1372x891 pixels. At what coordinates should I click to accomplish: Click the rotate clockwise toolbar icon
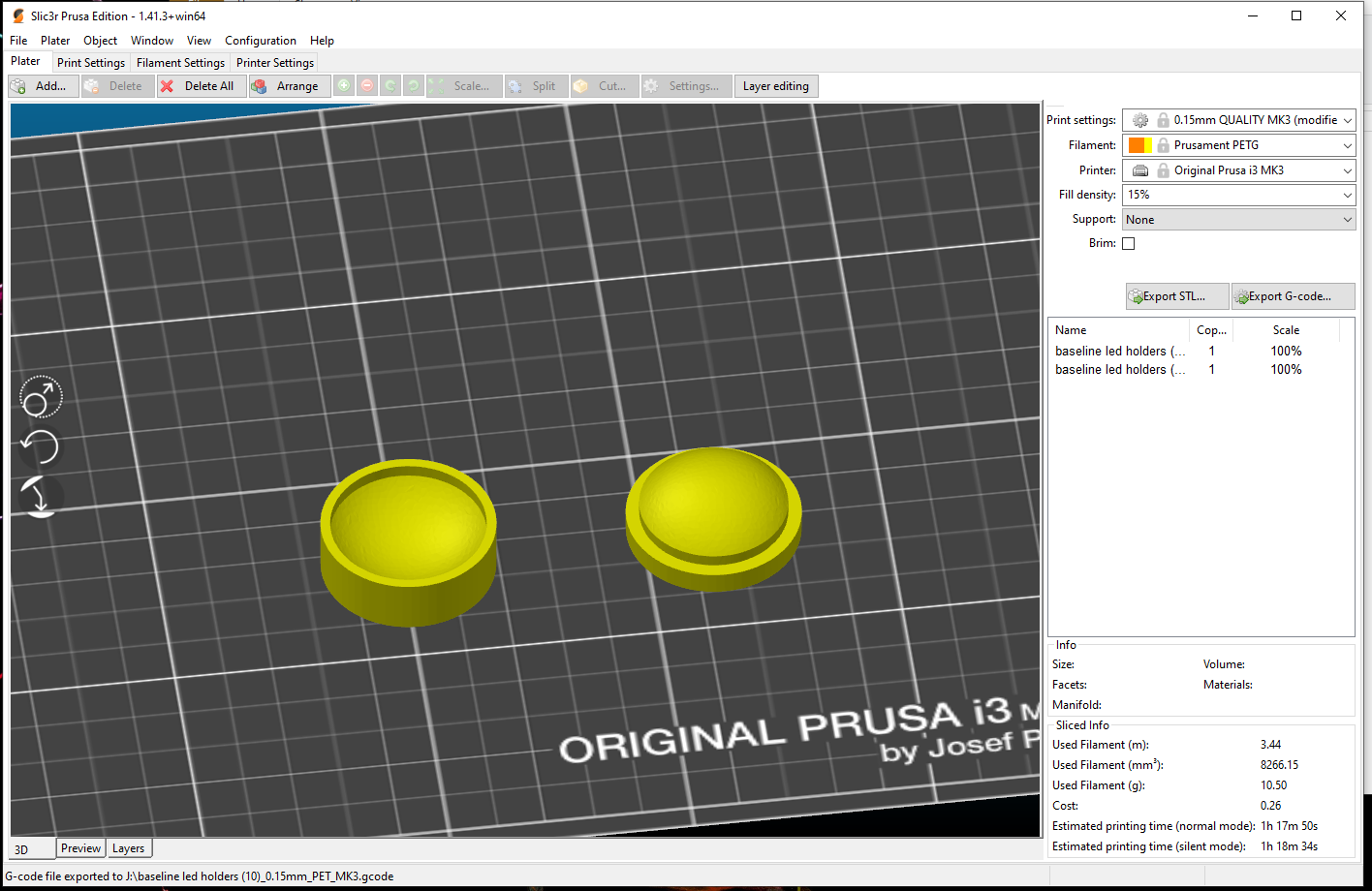point(414,86)
